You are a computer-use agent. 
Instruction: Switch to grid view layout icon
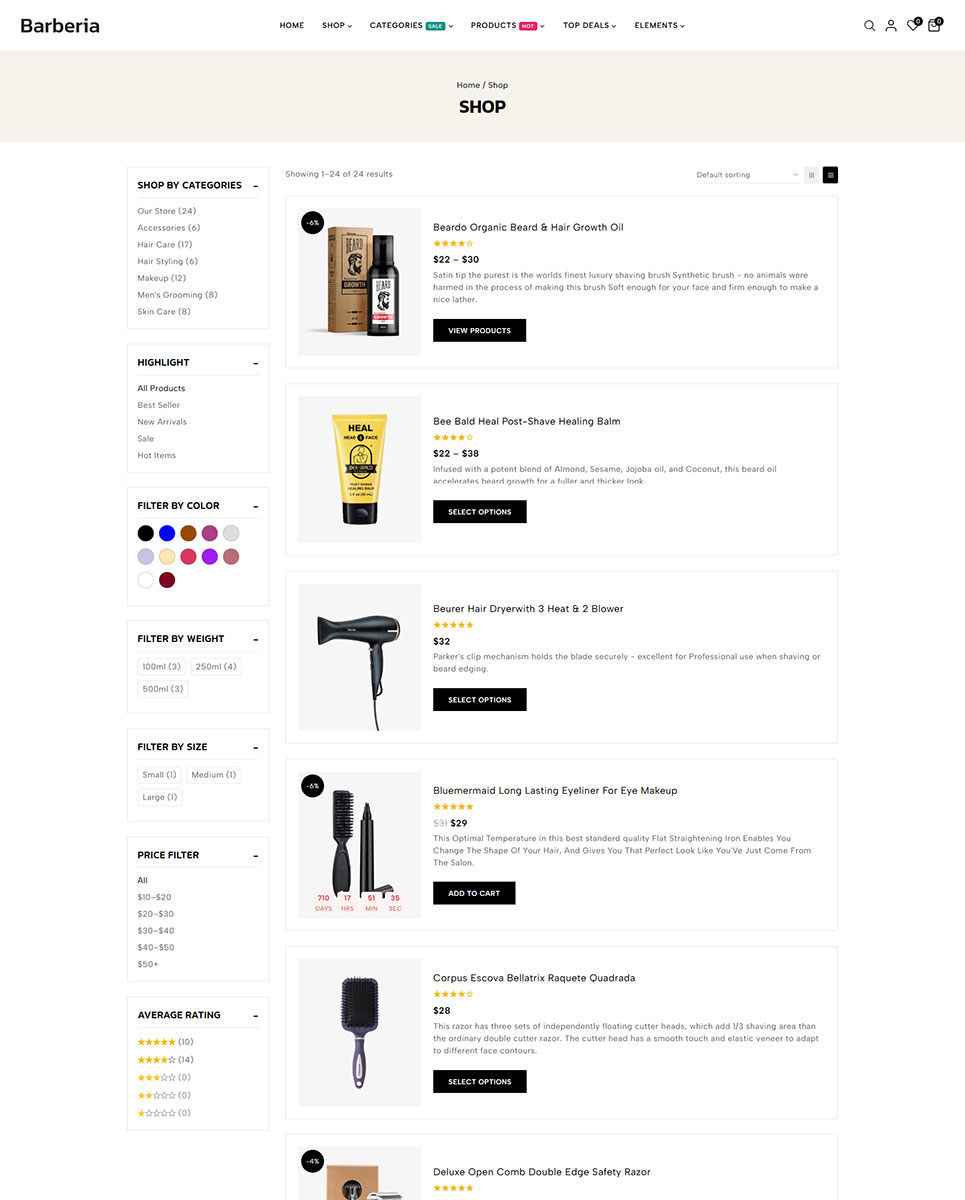[x=811, y=175]
